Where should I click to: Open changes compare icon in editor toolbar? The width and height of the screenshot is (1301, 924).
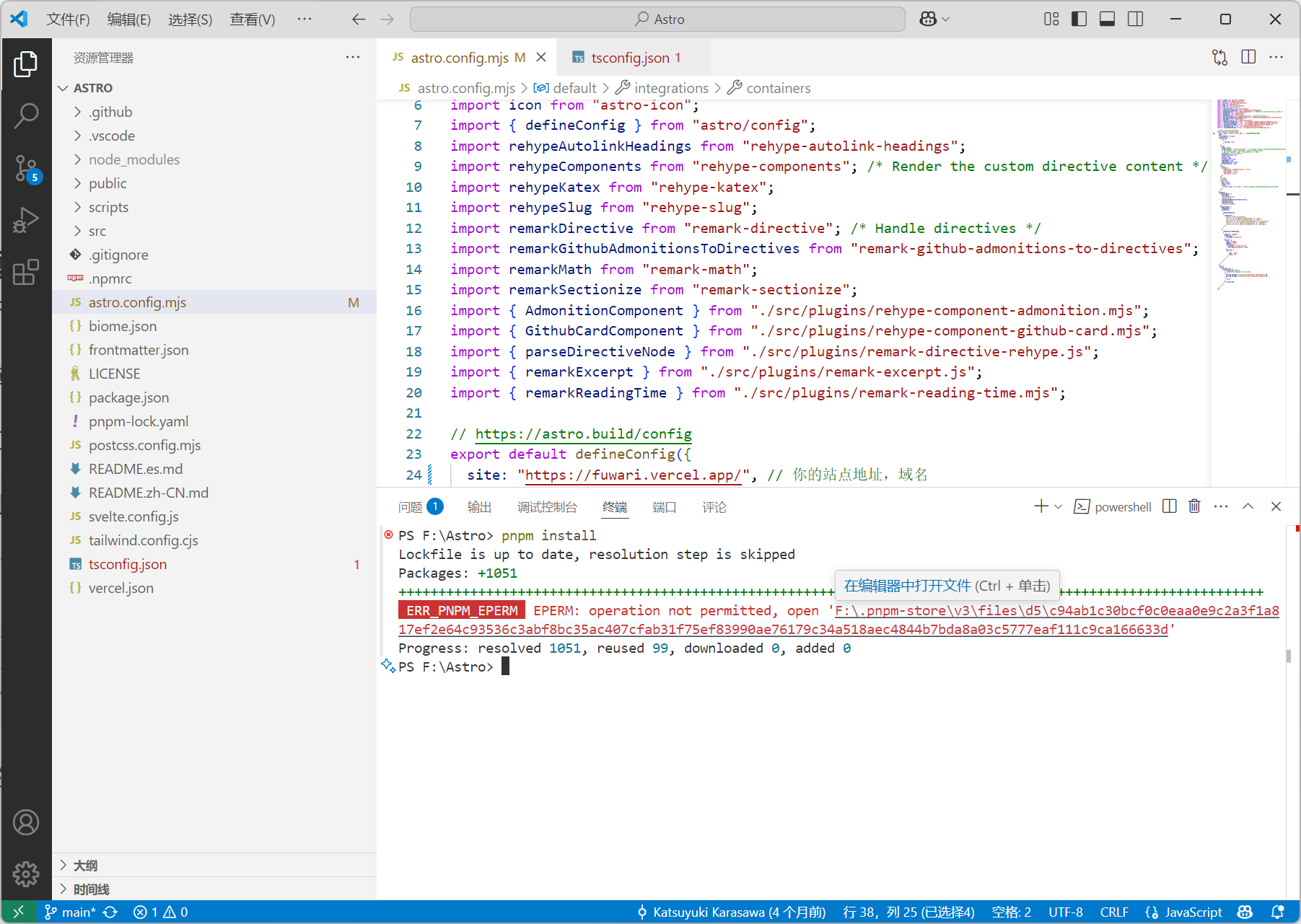(x=1220, y=57)
